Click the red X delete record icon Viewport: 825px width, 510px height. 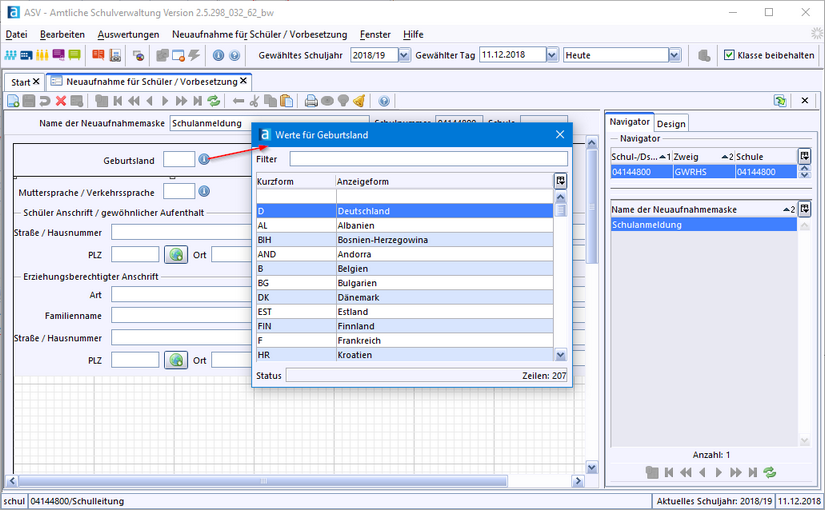pos(62,101)
